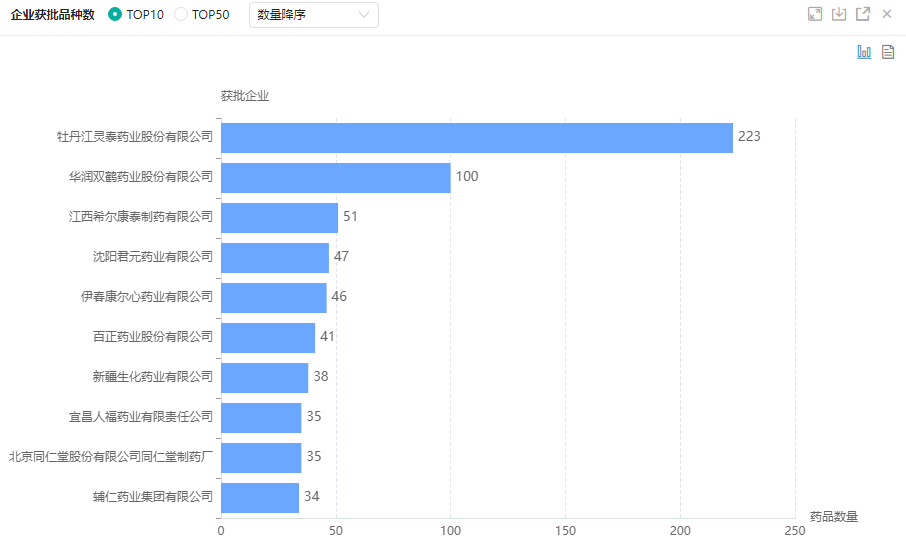Click the bar for 辅仁药业集团有限公司

click(x=260, y=498)
